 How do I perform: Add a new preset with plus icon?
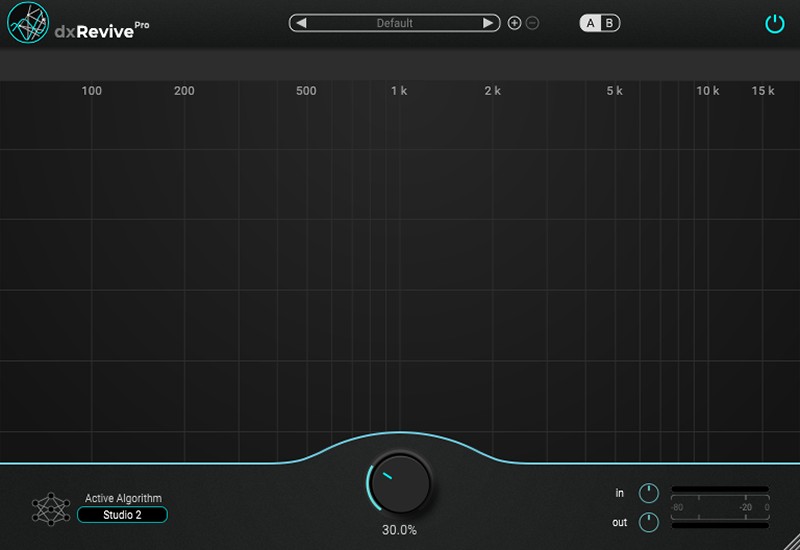pyautogui.click(x=514, y=23)
